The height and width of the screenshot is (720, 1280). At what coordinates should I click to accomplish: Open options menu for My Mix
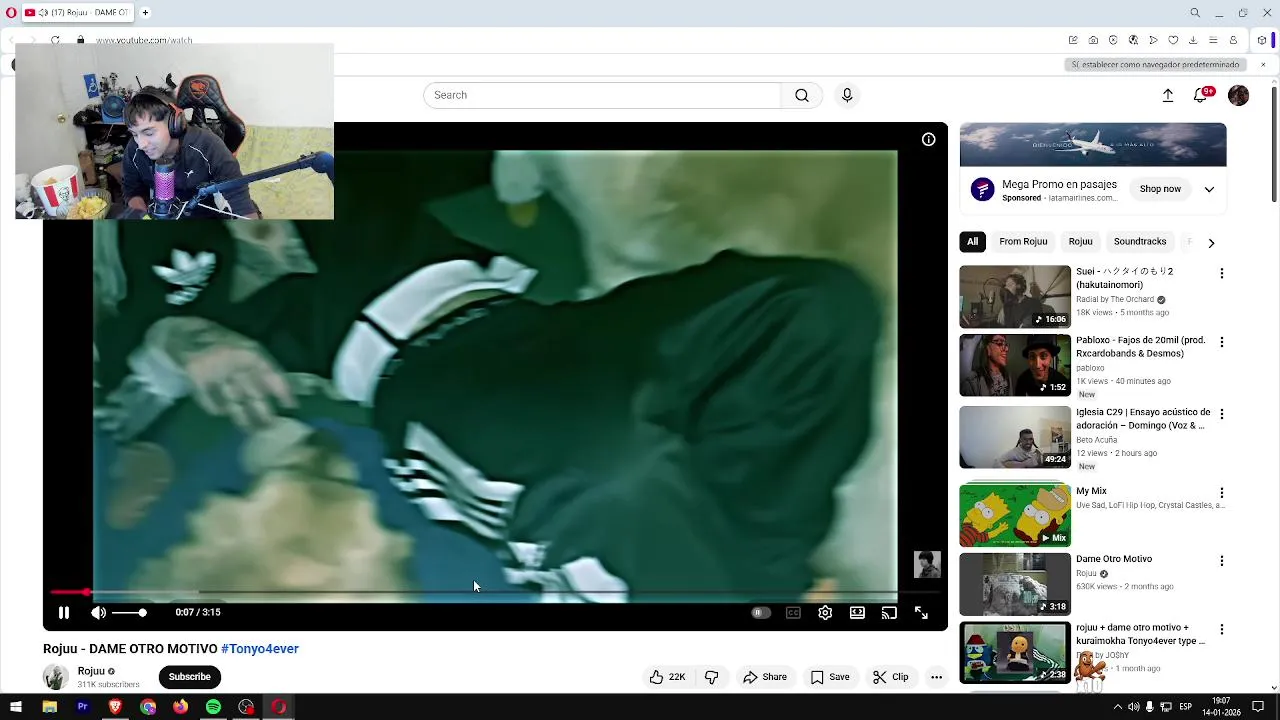tap(1221, 493)
